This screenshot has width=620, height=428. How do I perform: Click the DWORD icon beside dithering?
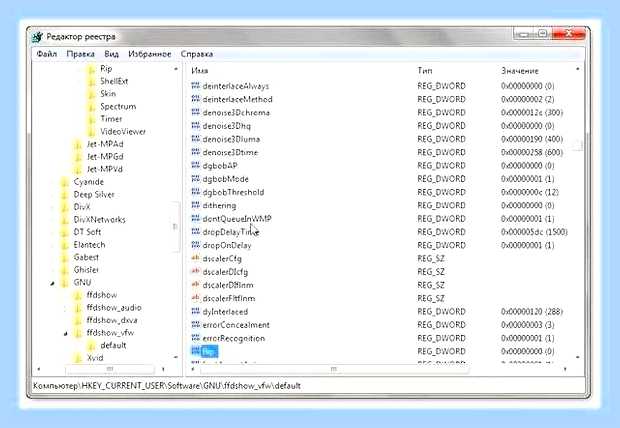click(x=195, y=205)
